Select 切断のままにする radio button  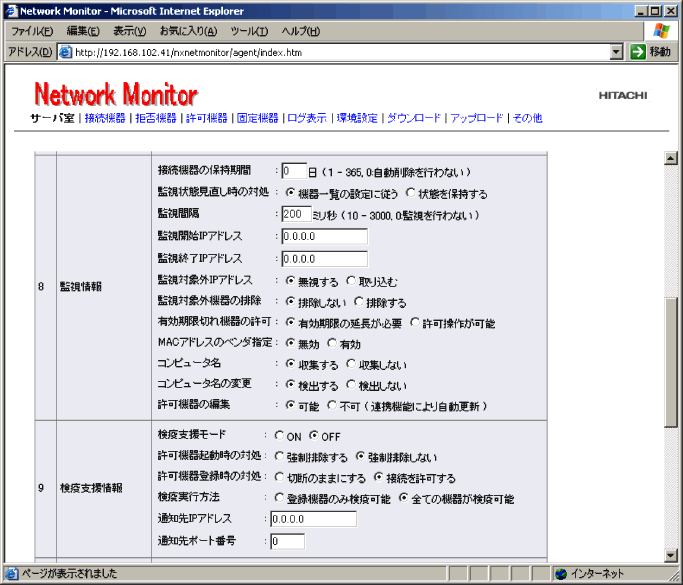[x=279, y=477]
